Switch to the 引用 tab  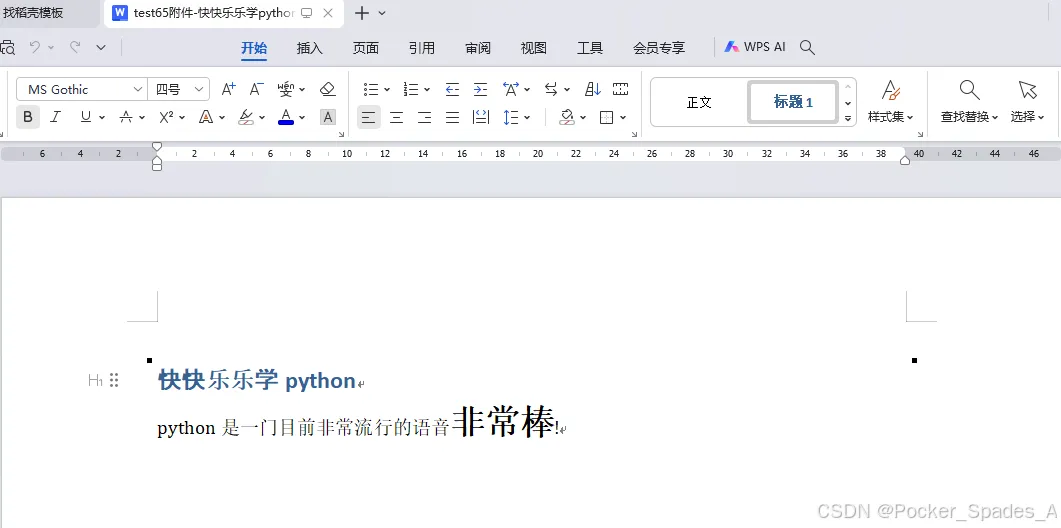(x=422, y=48)
